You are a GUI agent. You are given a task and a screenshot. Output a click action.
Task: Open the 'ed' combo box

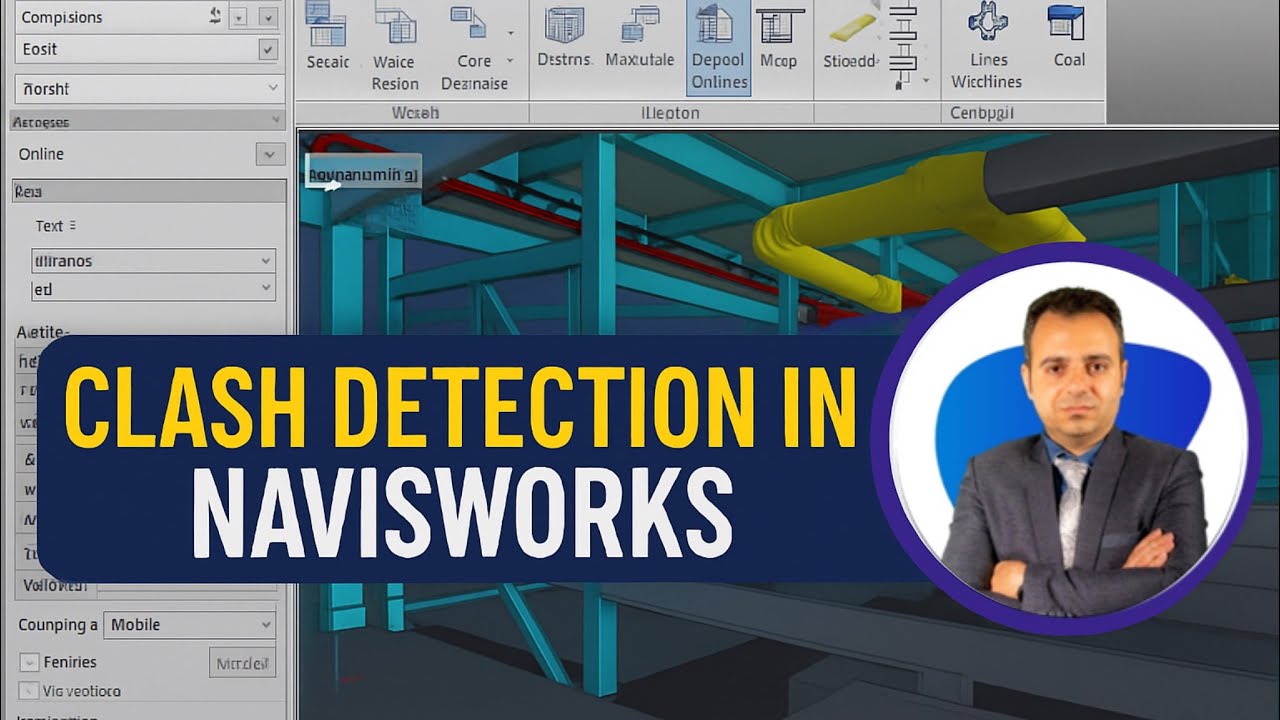(x=154, y=289)
